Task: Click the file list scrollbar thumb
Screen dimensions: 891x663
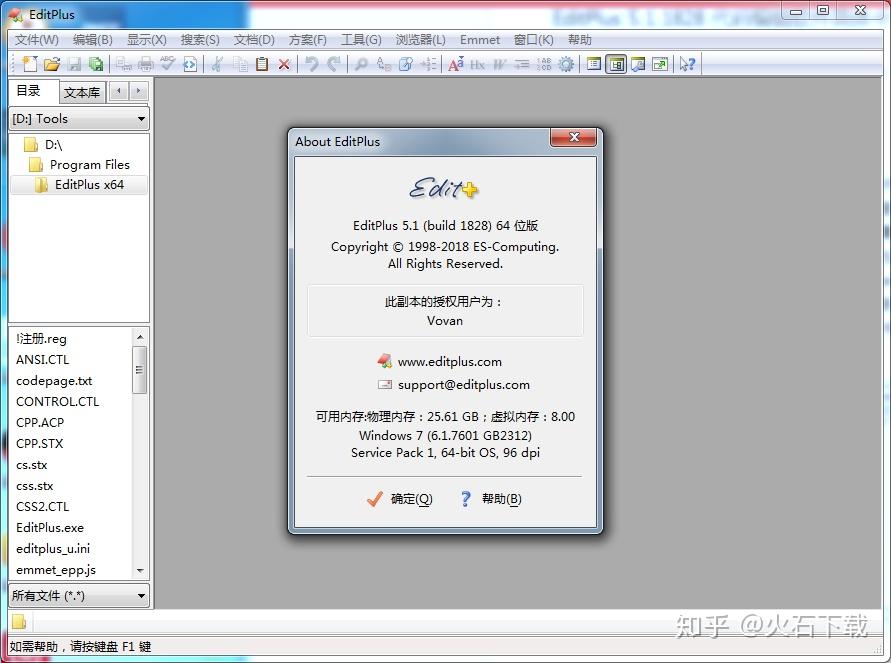Action: pyautogui.click(x=140, y=370)
